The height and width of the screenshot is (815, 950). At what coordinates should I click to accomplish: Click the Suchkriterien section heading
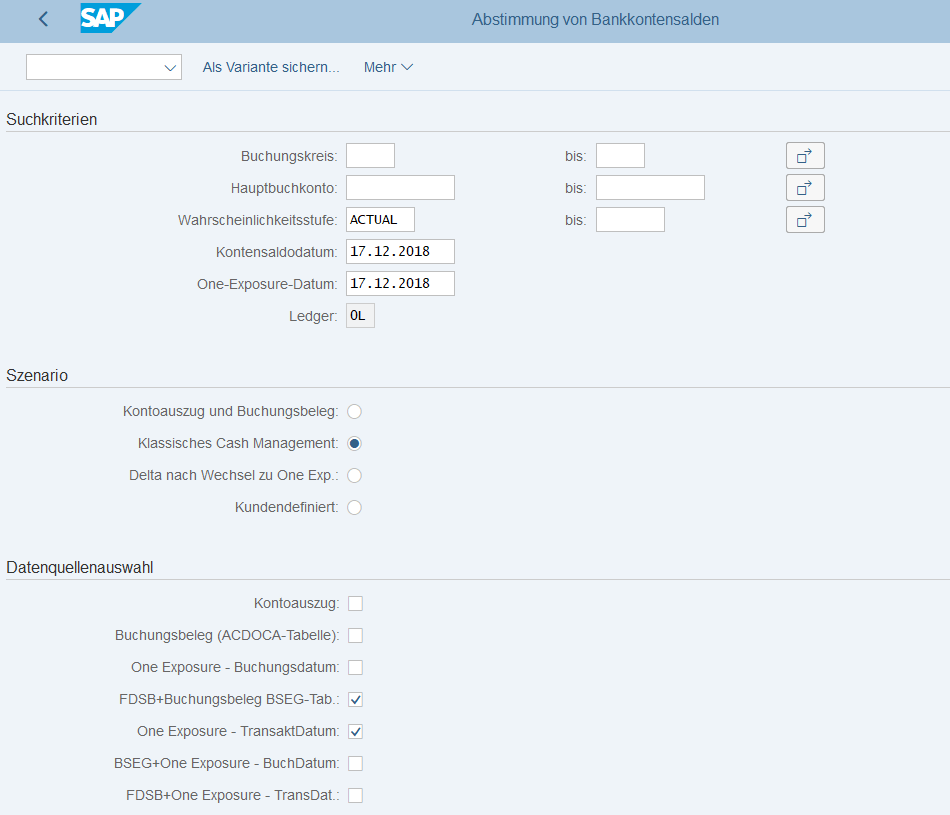[x=51, y=119]
